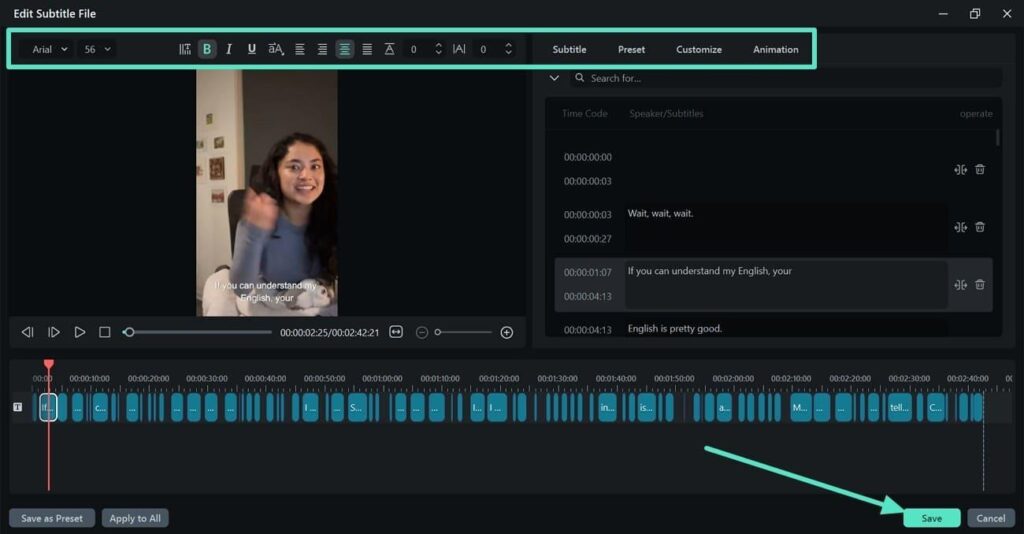Adjust the line spacing stepper arrows
This screenshot has height=534, width=1024.
click(438, 49)
